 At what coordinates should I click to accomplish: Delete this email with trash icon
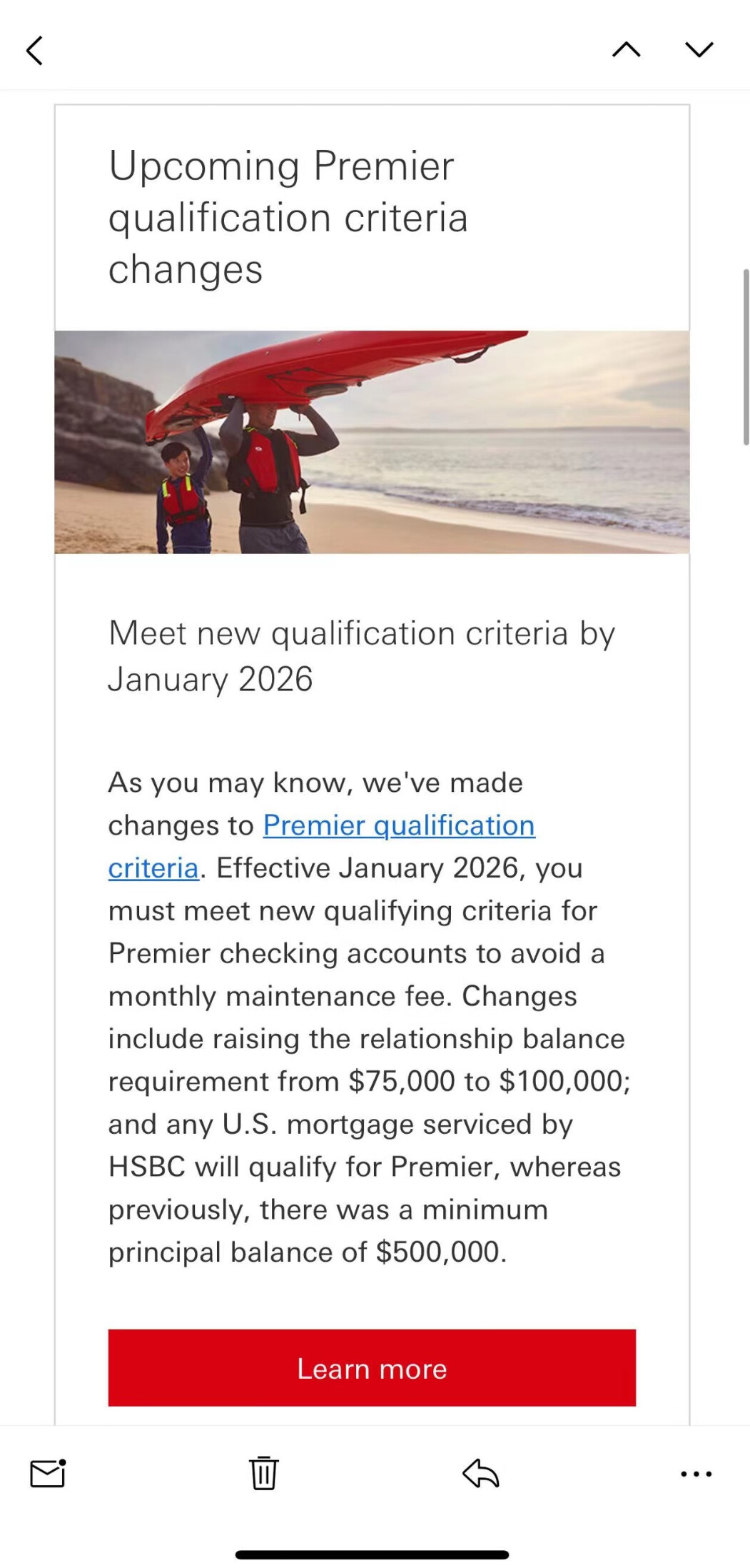point(263,1472)
